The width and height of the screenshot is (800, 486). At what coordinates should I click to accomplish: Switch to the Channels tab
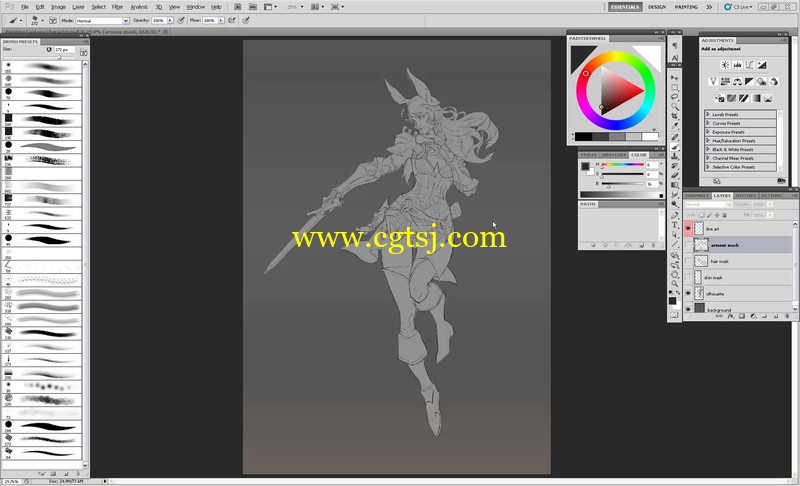pos(696,195)
